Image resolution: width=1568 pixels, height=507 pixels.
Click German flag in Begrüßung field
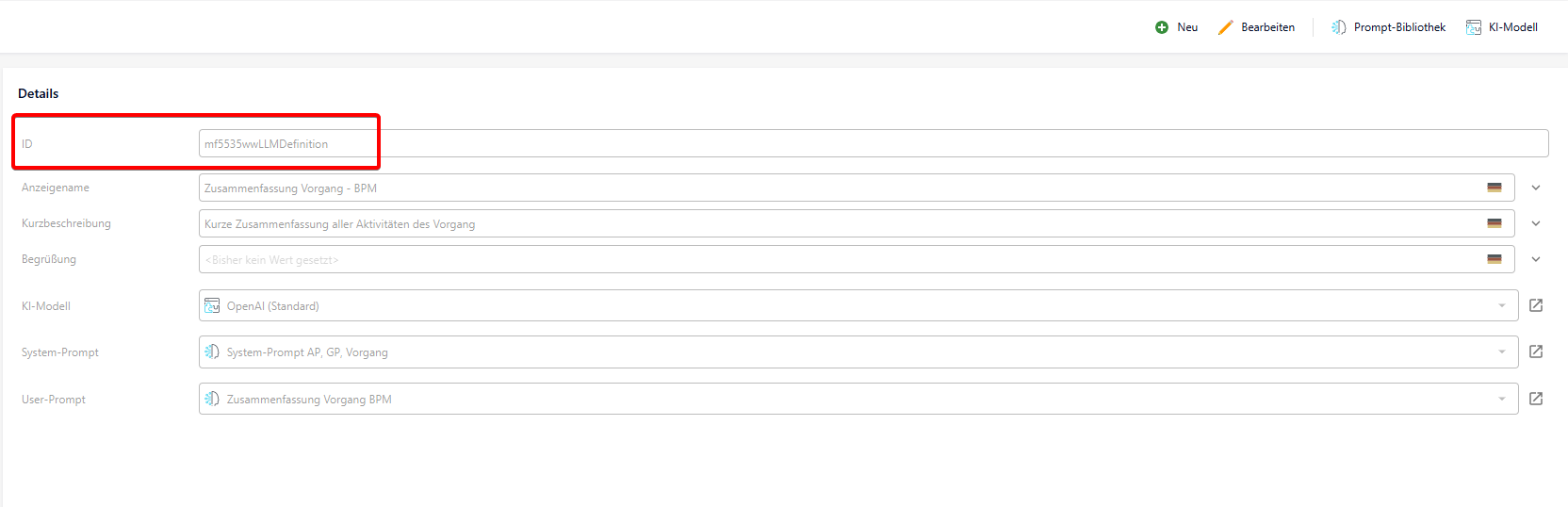tap(1494, 259)
